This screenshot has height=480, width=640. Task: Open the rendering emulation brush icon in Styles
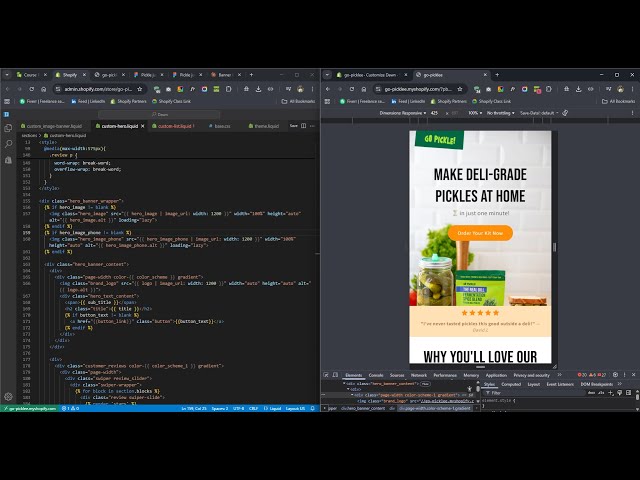point(620,393)
